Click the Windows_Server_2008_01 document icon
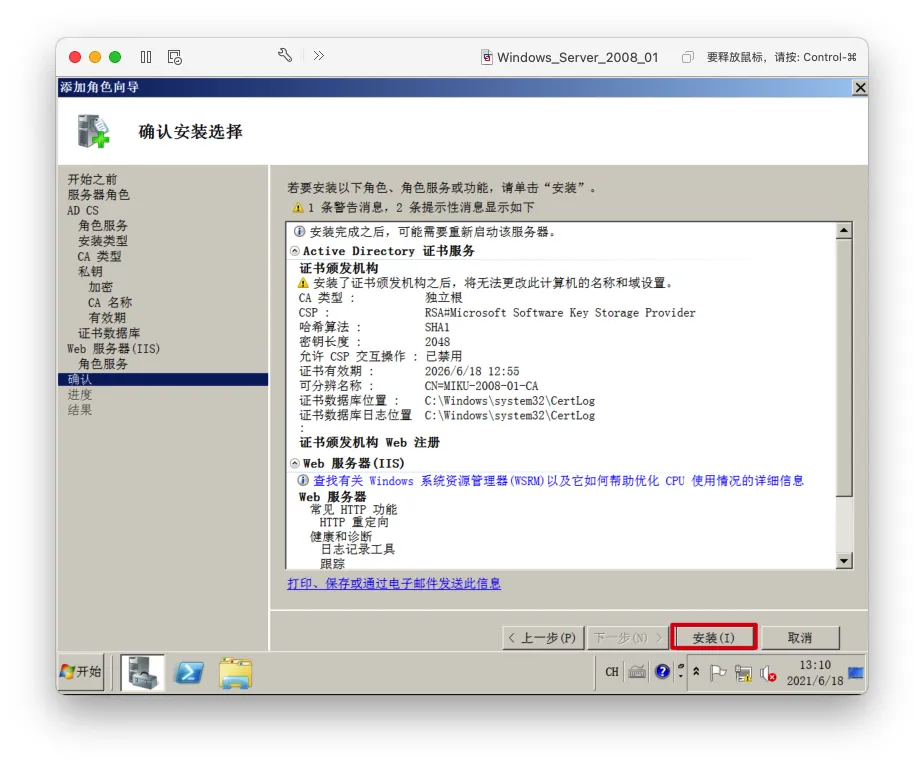The height and width of the screenshot is (769, 924). (487, 57)
